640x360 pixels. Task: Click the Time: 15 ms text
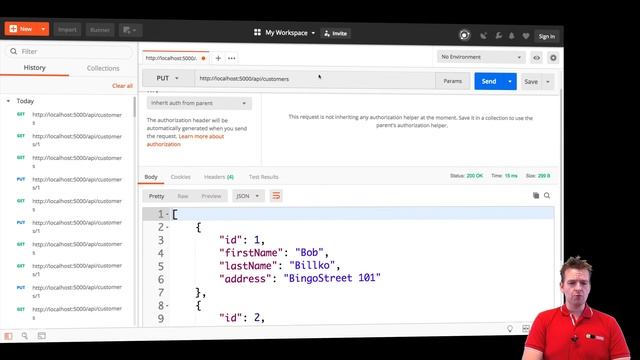click(x=504, y=176)
